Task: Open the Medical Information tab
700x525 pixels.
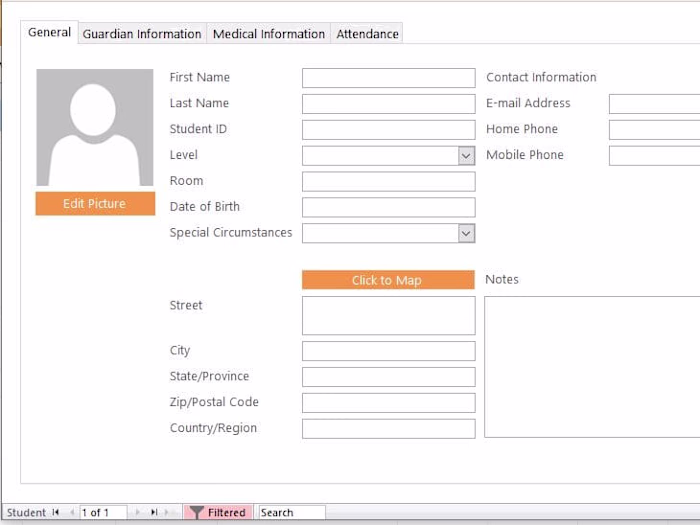Action: [x=269, y=34]
